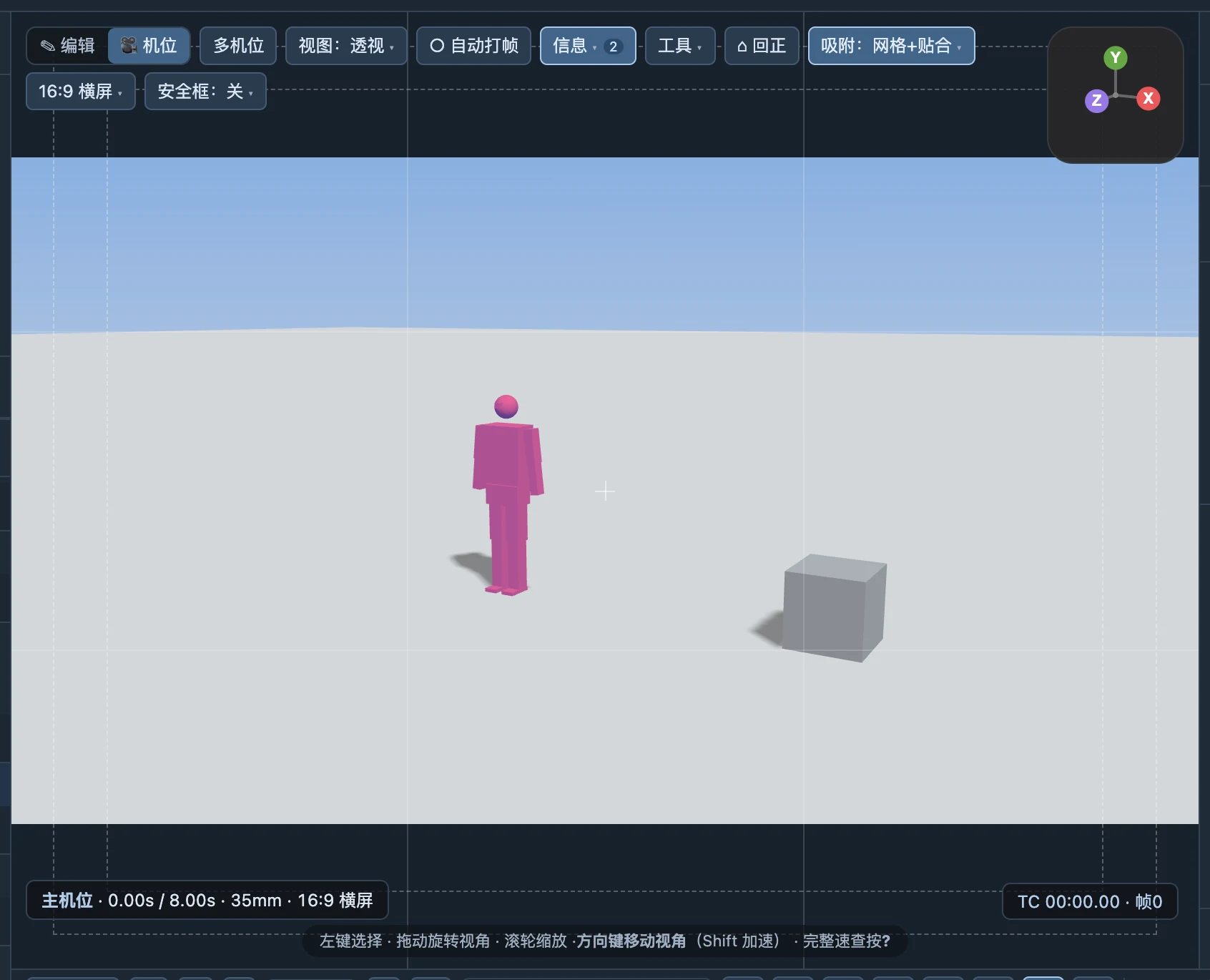The image size is (1210, 980).
Task: Open the 安全框: 关 safe frame dropdown
Action: pyautogui.click(x=205, y=92)
